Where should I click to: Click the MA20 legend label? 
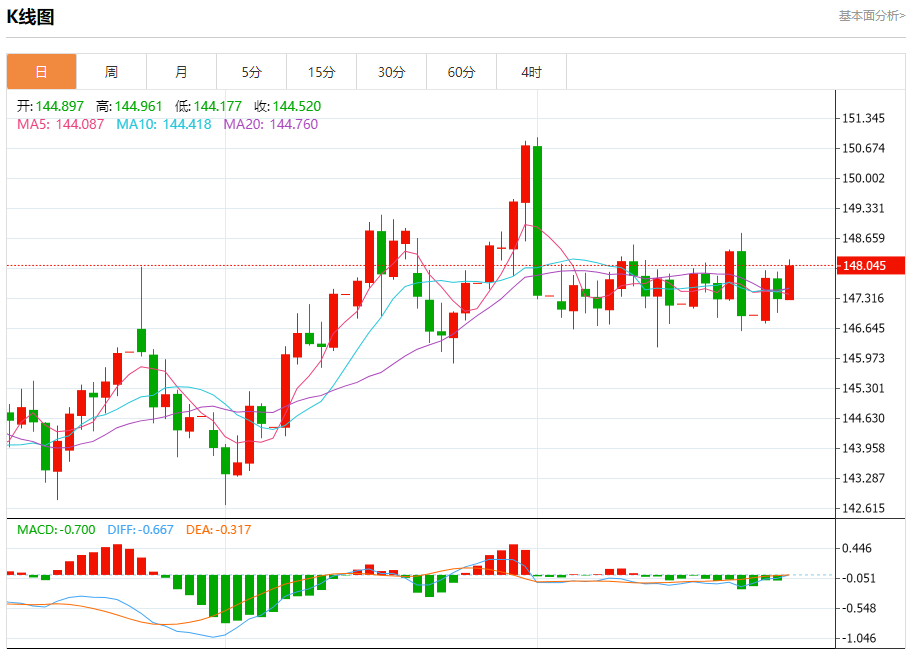click(271, 124)
